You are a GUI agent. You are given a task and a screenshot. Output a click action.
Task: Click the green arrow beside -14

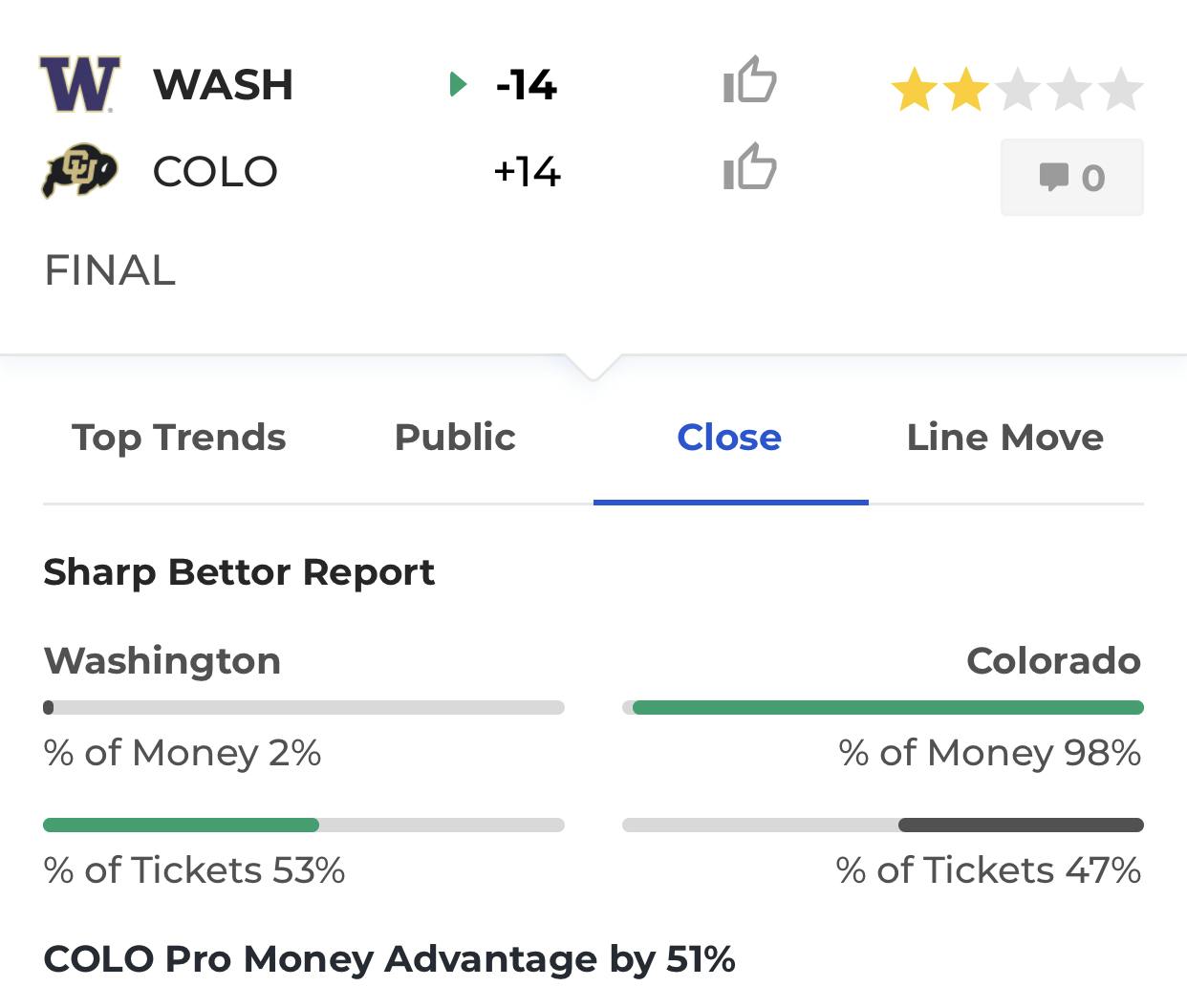tap(459, 84)
